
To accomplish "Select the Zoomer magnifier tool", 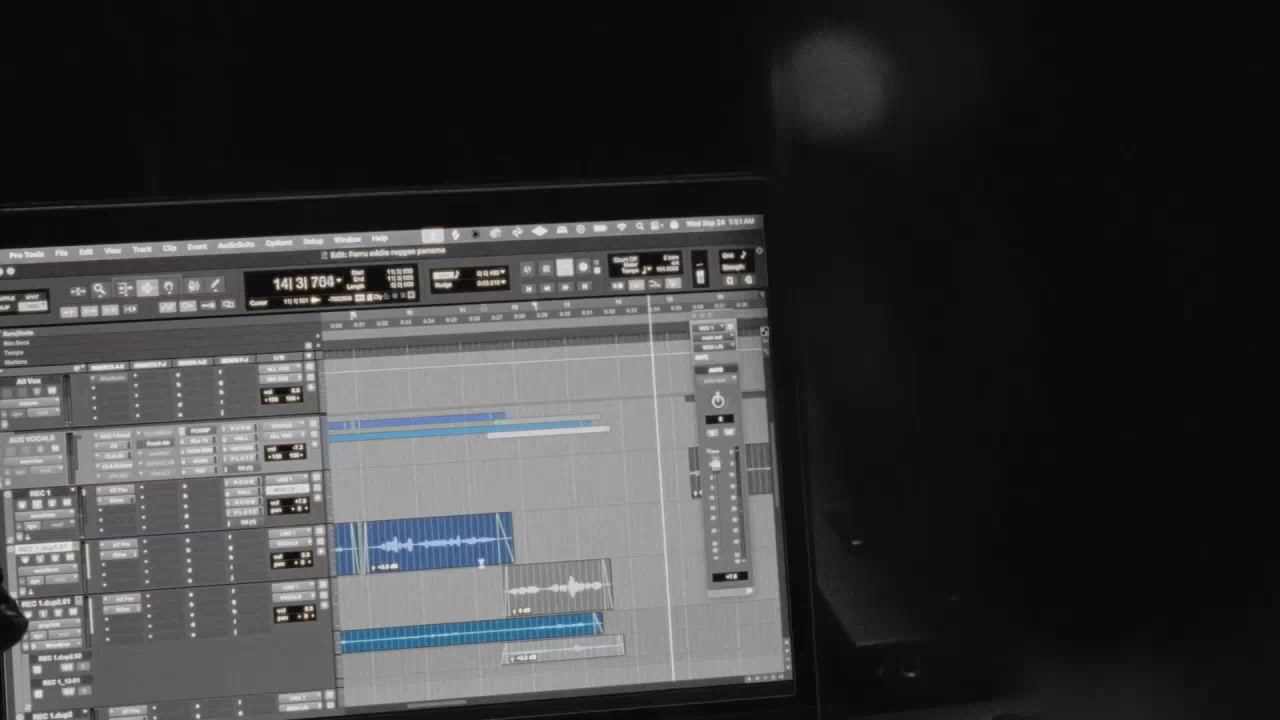I will [99, 290].
